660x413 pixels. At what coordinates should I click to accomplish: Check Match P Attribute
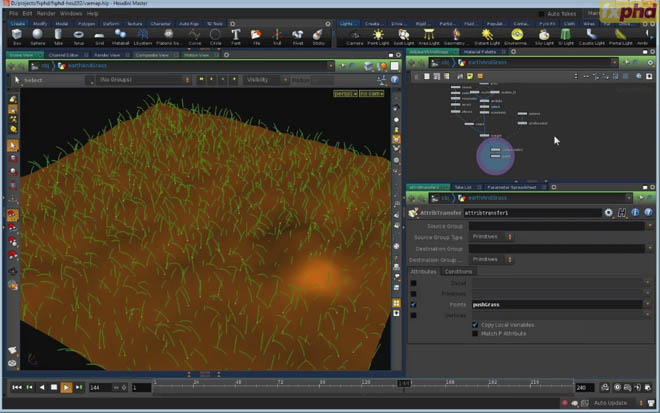coord(475,333)
